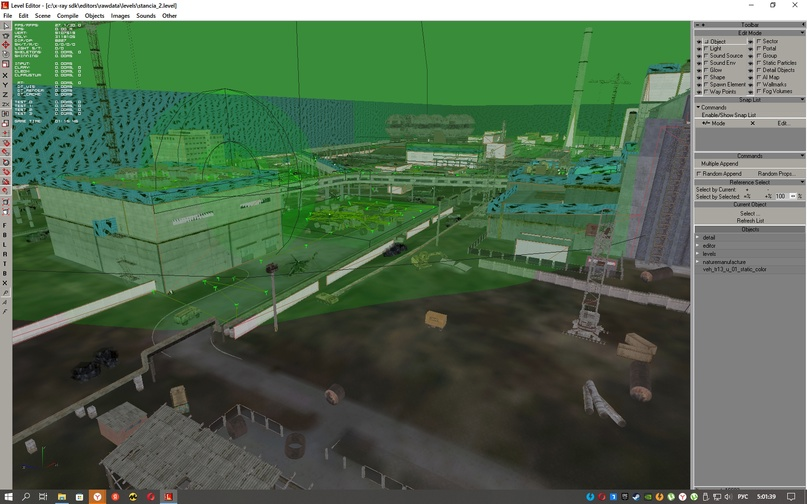This screenshot has width=807, height=504.
Task: Select Spawn Element edit mode
Action: (x=725, y=84)
